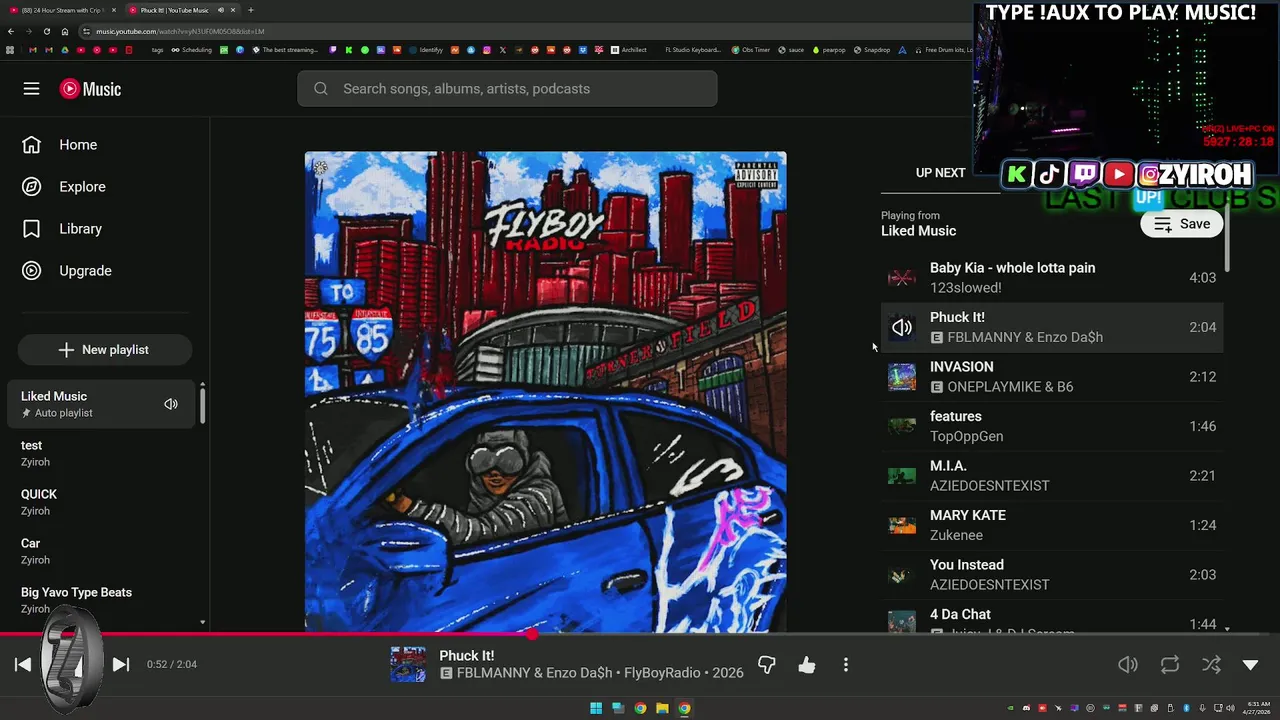Play You Instead from the queue
The height and width of the screenshot is (720, 1280).
1052,575
